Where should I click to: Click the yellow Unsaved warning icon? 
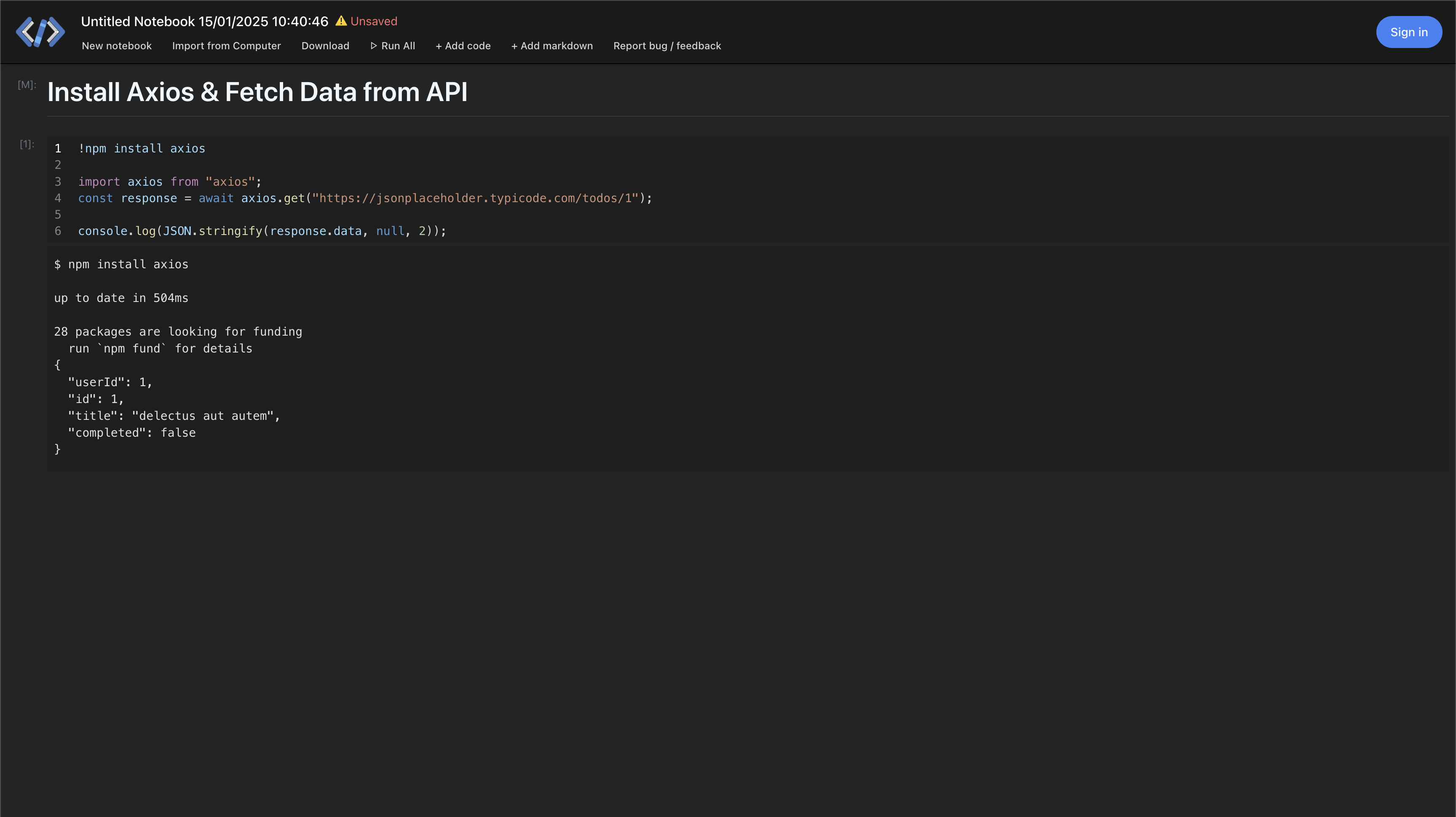(341, 21)
